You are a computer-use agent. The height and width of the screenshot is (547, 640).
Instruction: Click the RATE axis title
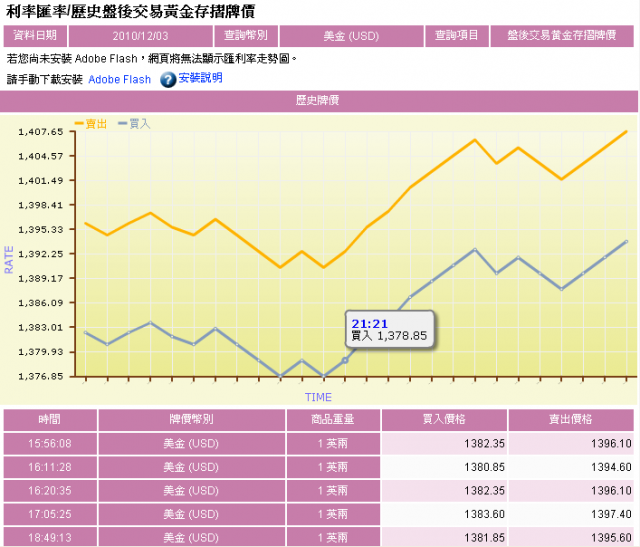click(x=9, y=260)
